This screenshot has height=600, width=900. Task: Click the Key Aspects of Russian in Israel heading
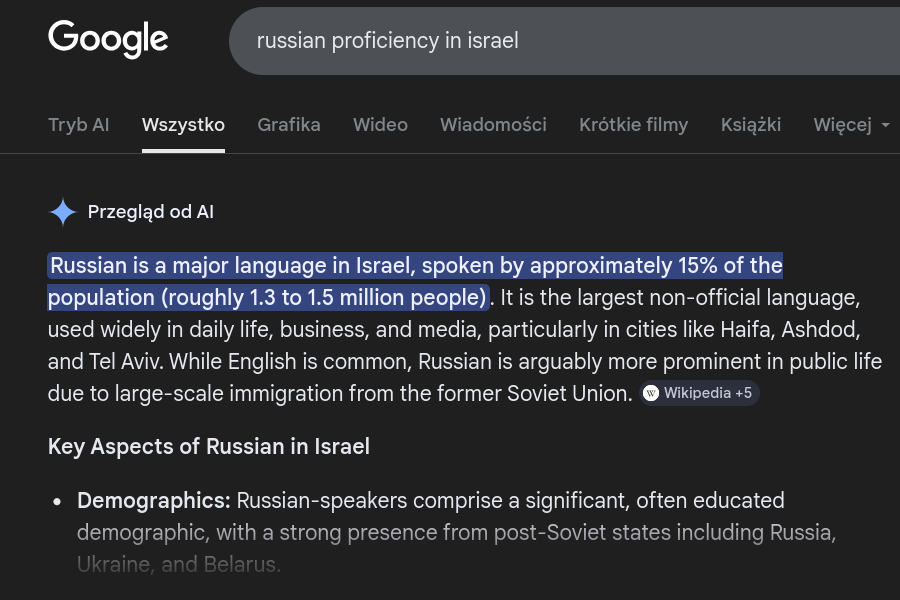pyautogui.click(x=209, y=446)
